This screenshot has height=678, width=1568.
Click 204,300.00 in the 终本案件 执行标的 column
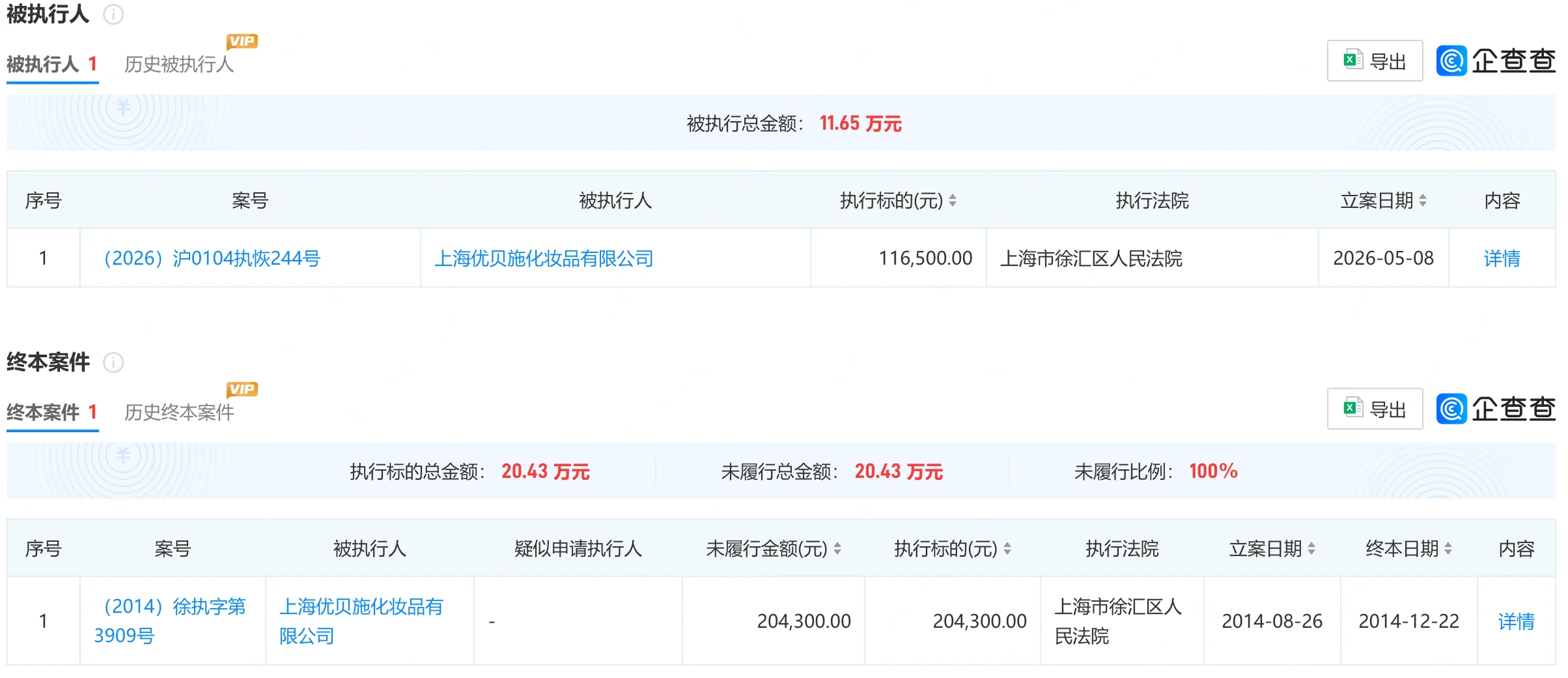click(979, 621)
